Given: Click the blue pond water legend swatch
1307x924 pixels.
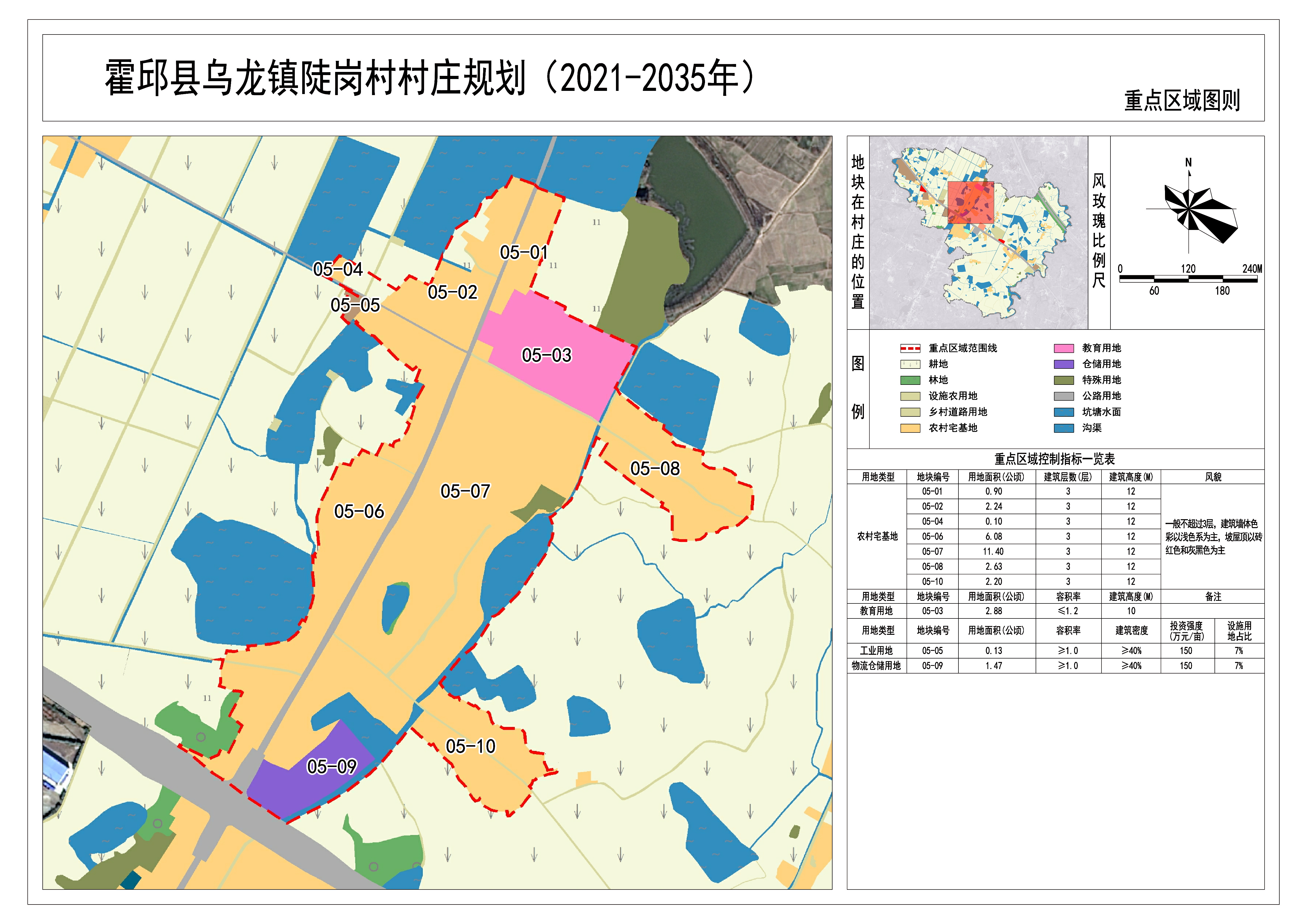Looking at the screenshot, I should [x=1063, y=412].
